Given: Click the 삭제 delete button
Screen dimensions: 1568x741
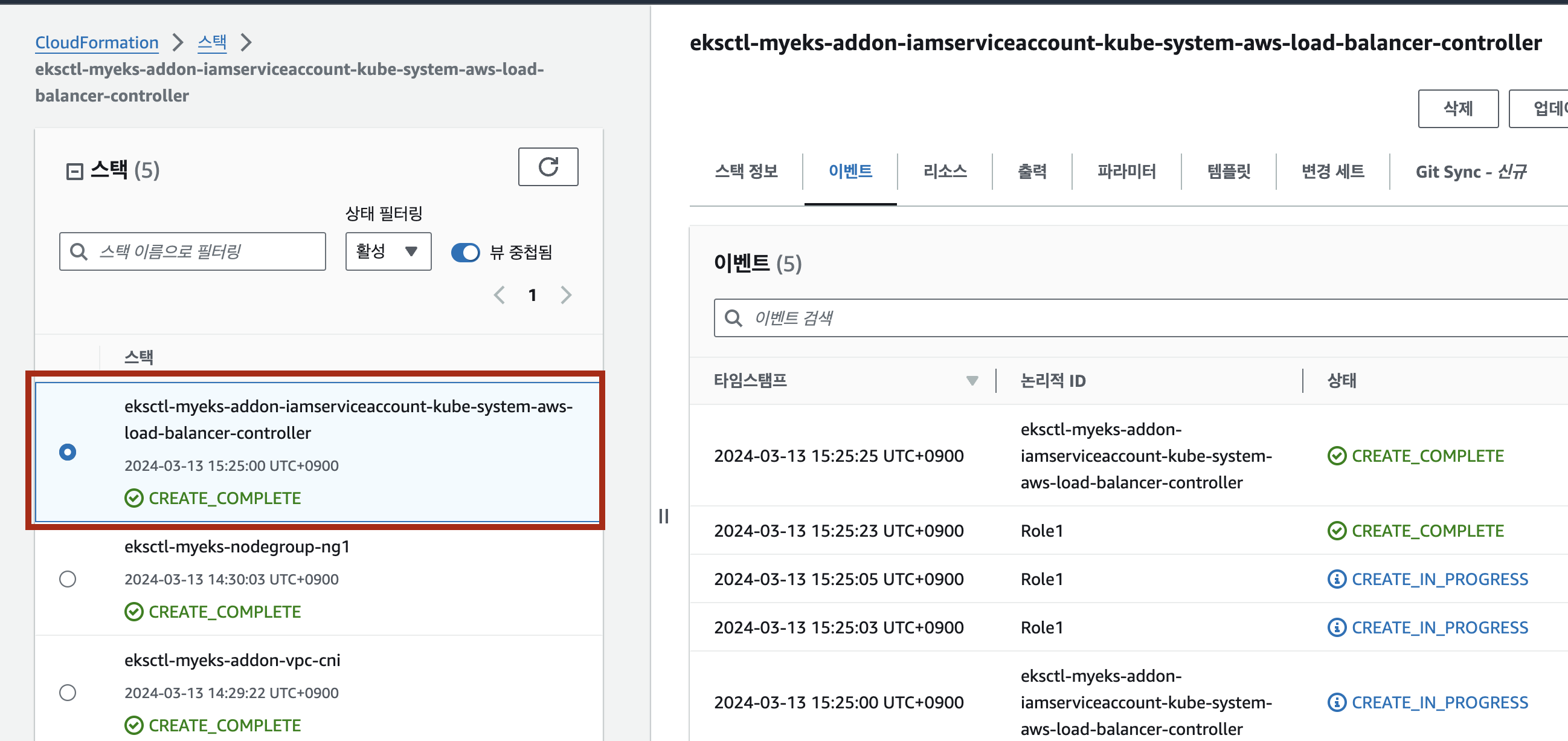Looking at the screenshot, I should click(1457, 109).
